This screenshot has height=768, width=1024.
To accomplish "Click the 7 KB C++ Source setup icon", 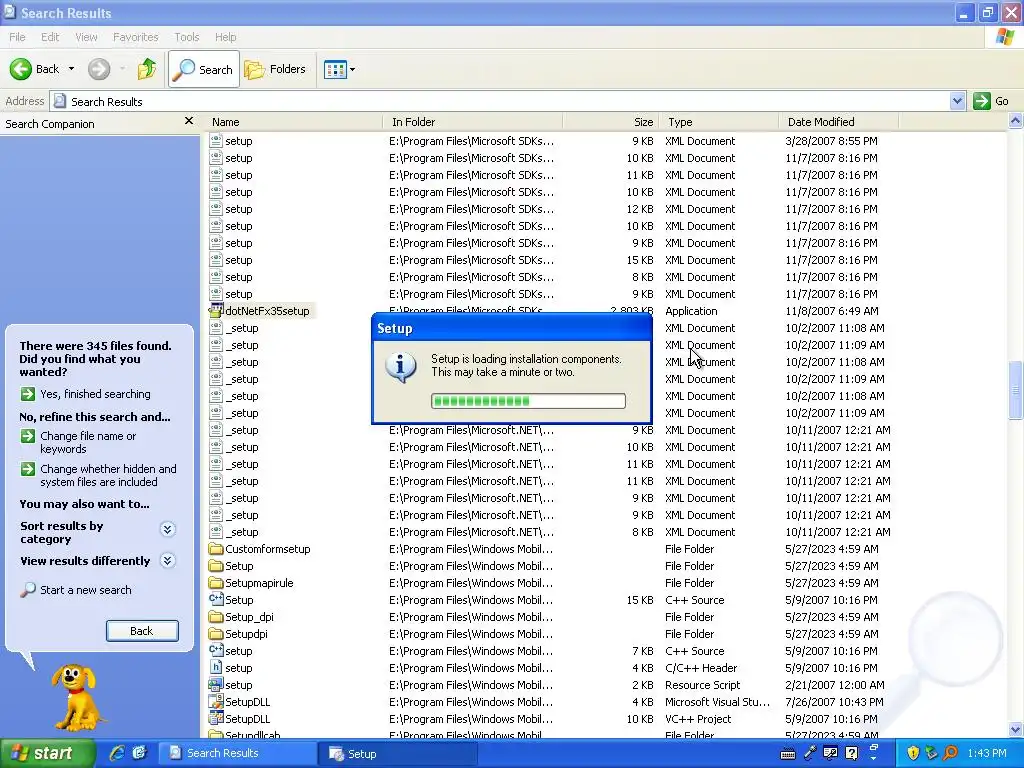I will [216, 650].
